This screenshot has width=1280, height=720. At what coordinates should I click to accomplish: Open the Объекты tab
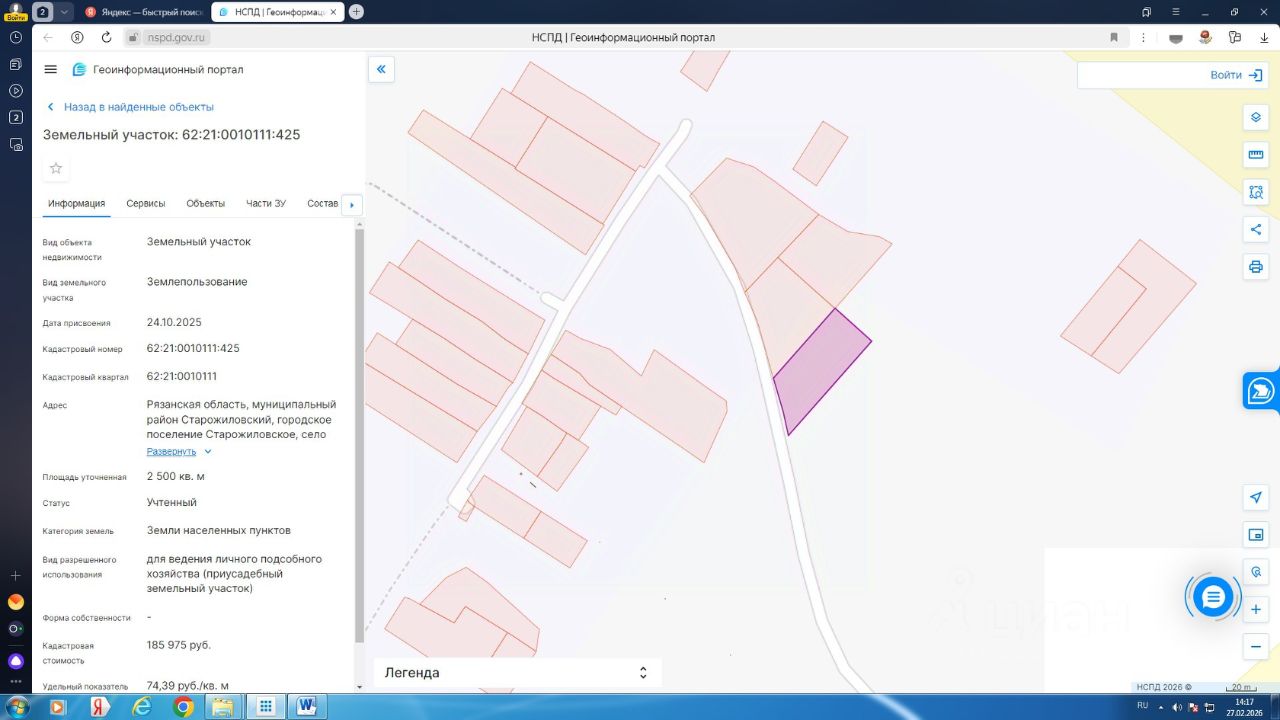coord(206,203)
